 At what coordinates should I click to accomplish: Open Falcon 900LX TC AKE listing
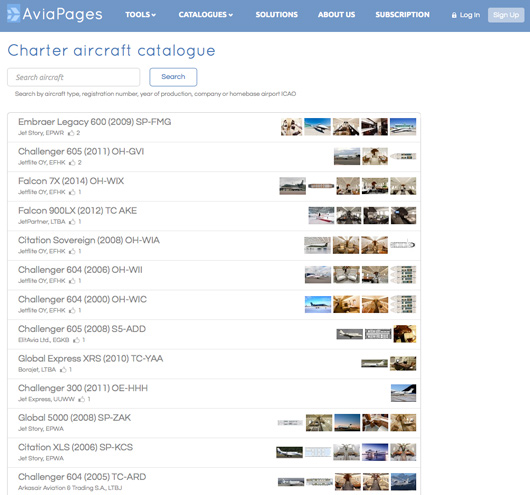77,211
